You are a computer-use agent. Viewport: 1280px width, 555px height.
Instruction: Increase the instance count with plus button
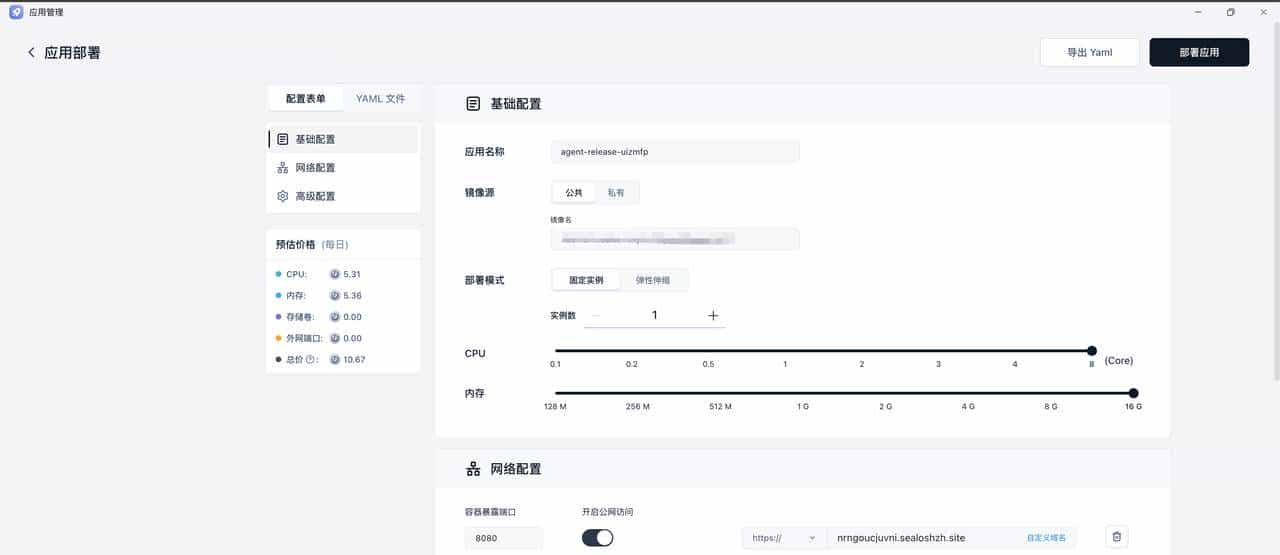click(713, 315)
